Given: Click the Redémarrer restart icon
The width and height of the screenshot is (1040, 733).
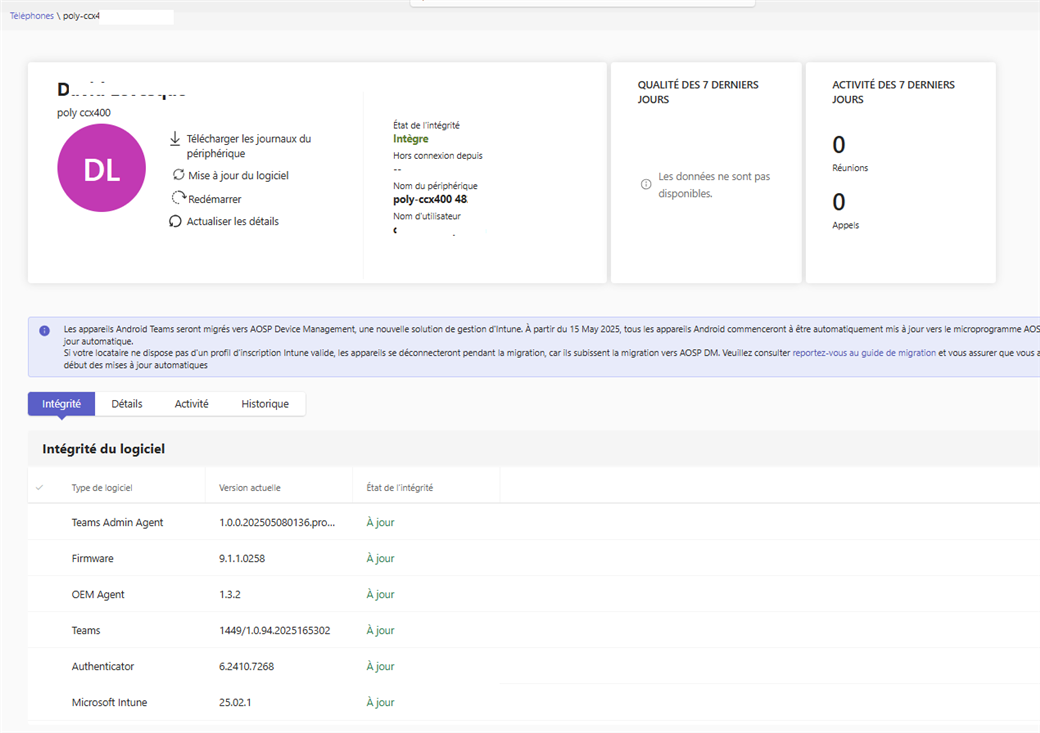Looking at the screenshot, I should tap(178, 198).
